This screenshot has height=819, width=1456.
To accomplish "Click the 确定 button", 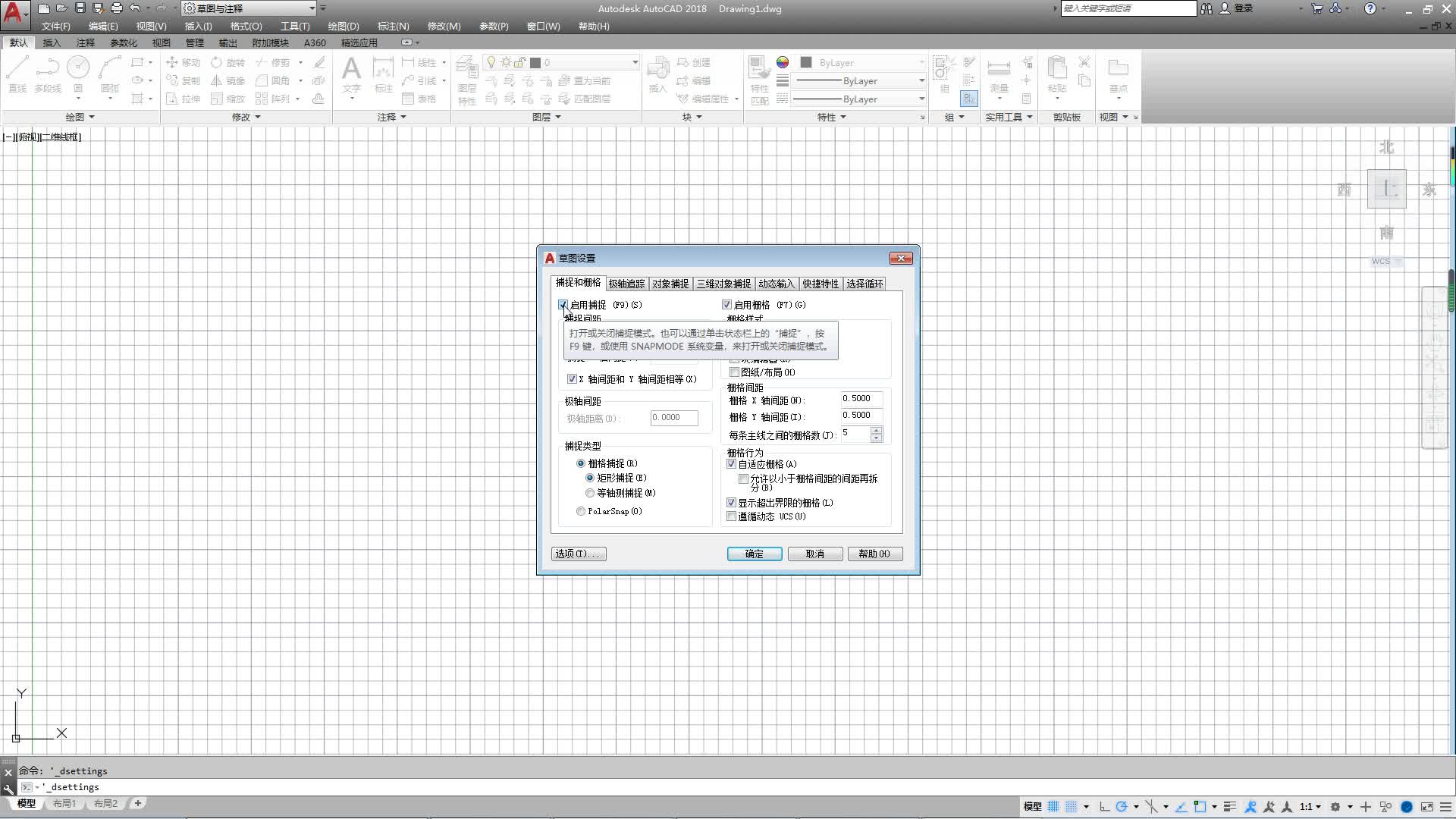I will [755, 554].
